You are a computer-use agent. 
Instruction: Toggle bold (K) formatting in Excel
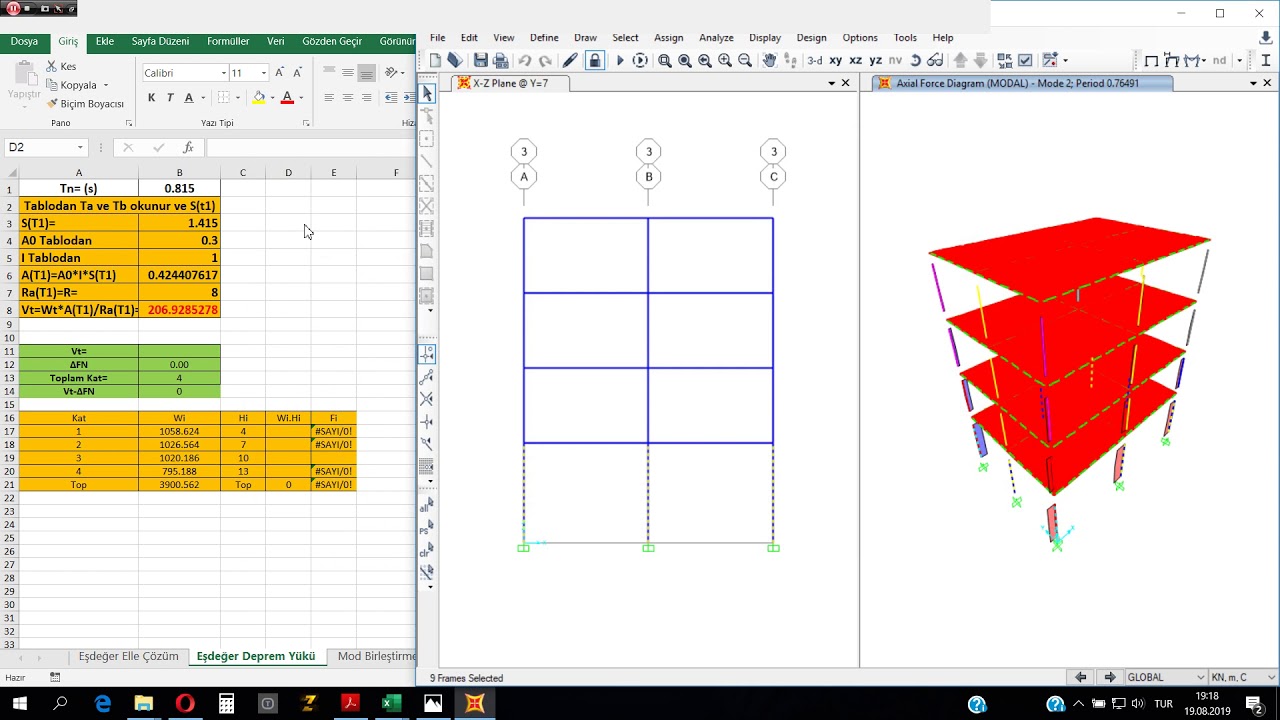click(x=151, y=97)
